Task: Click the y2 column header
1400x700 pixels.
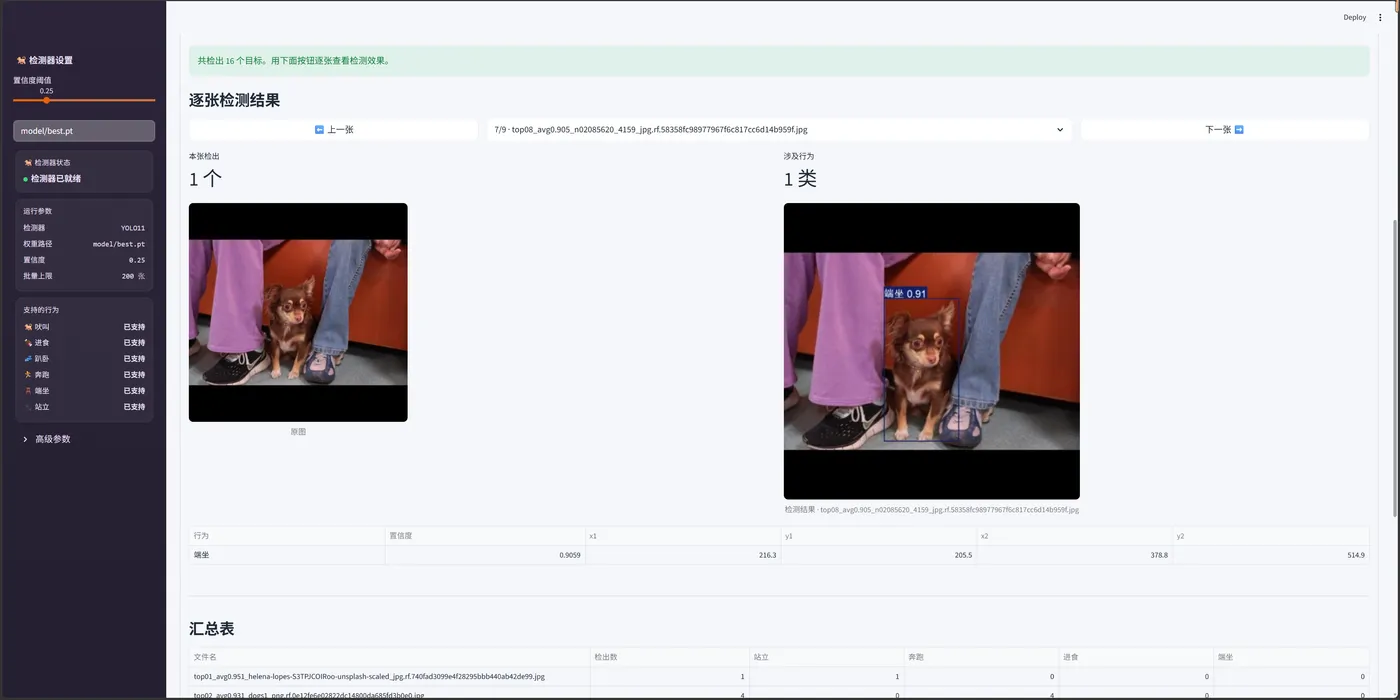Action: (x=1271, y=536)
